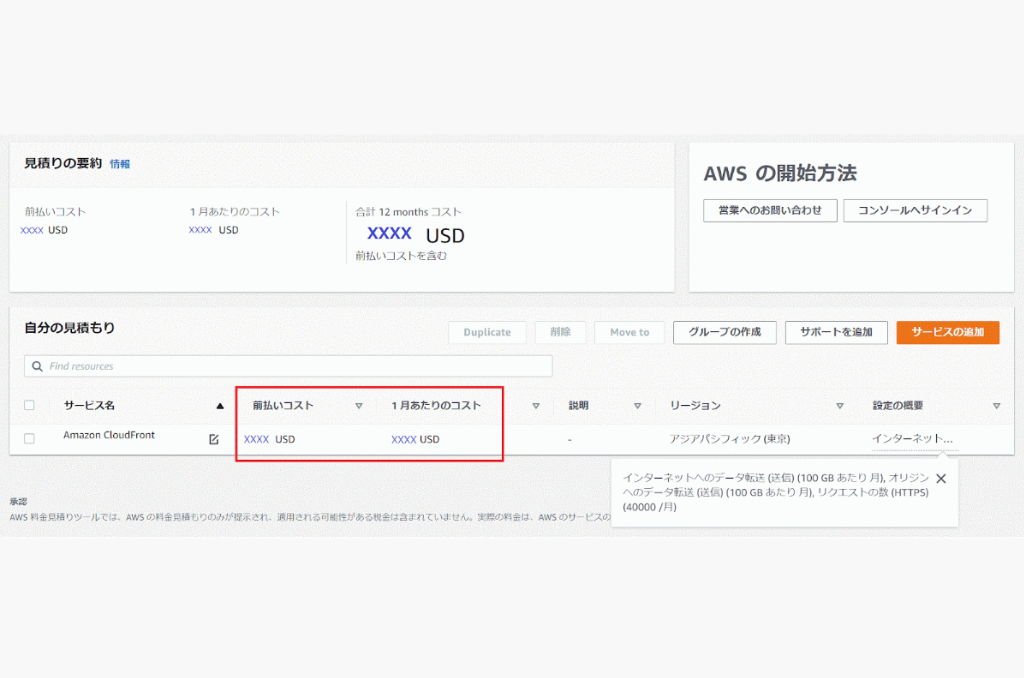Click サポートを追加 button

tap(837, 332)
